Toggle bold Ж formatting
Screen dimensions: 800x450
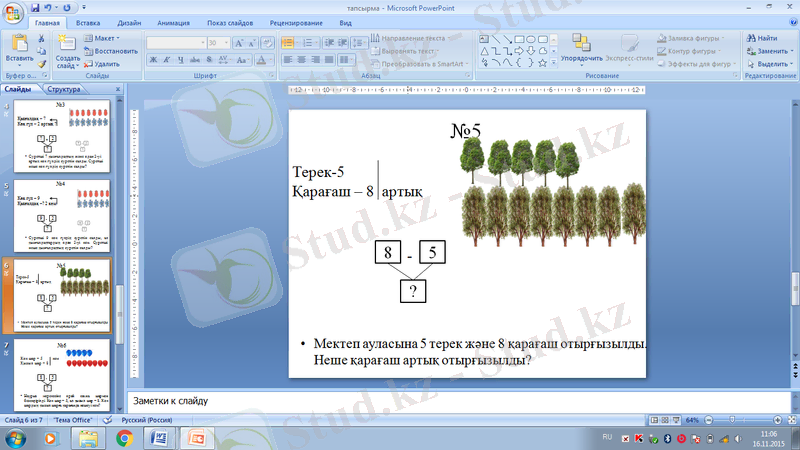coord(153,59)
